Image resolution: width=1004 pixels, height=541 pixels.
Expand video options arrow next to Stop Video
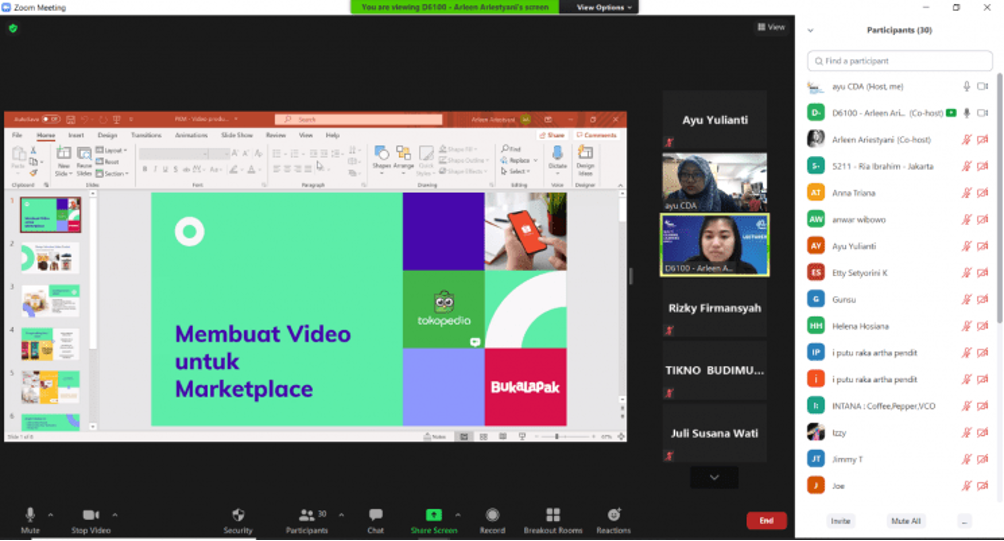115,515
